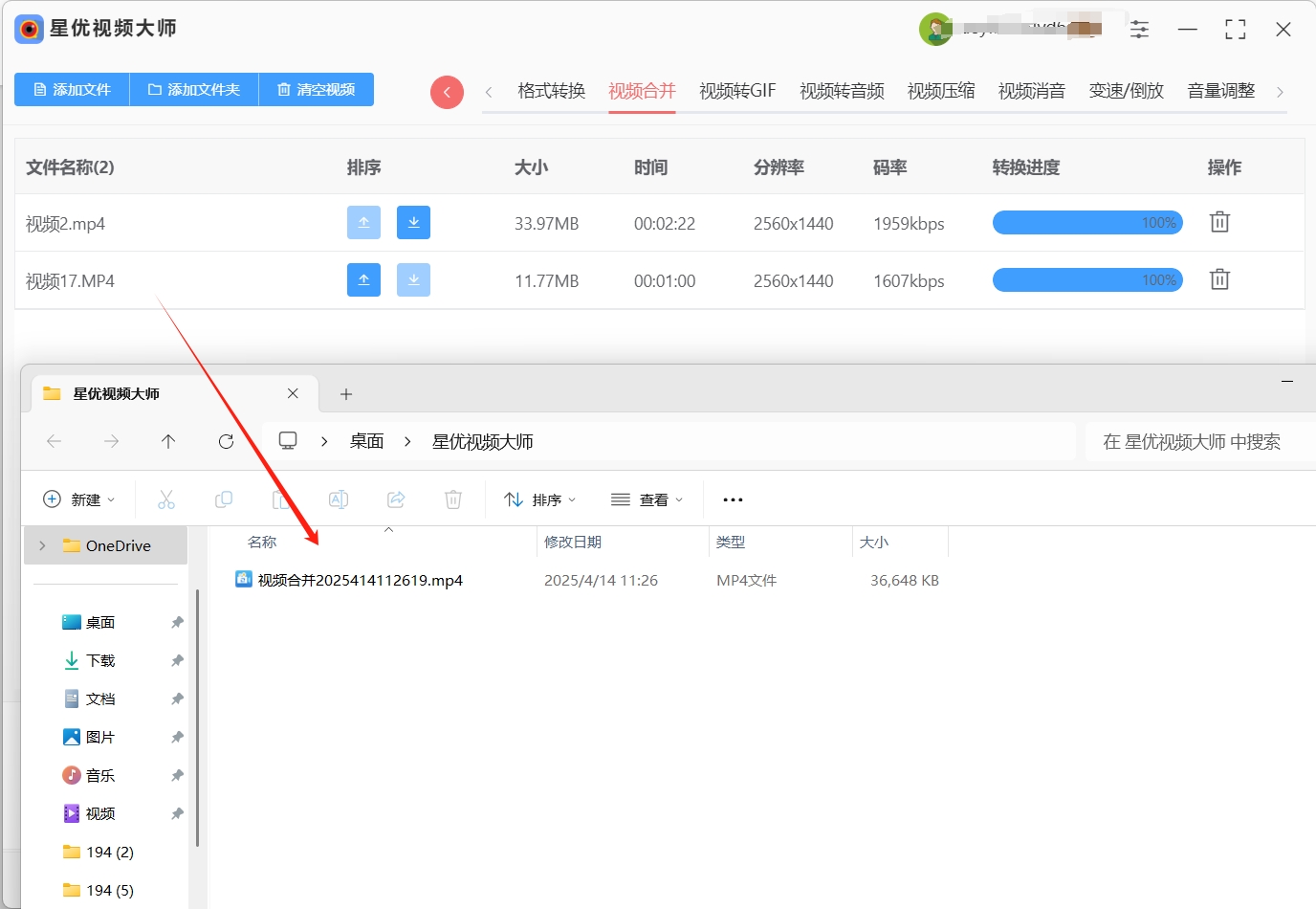Select the 视频17.MP4 file name

coord(70,281)
